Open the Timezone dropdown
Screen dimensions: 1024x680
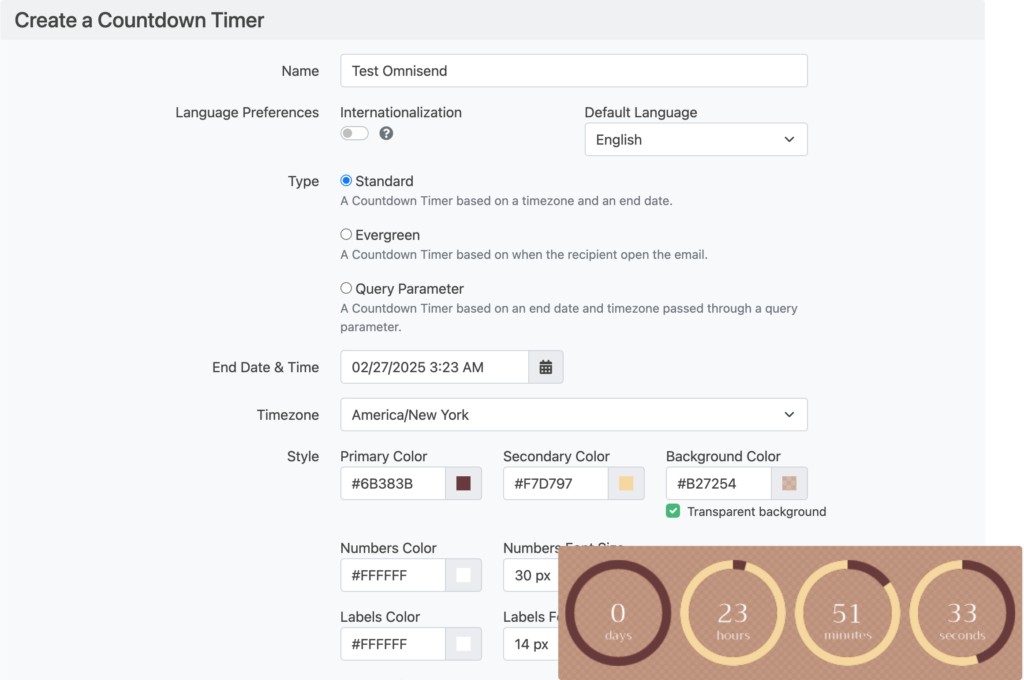(x=573, y=414)
